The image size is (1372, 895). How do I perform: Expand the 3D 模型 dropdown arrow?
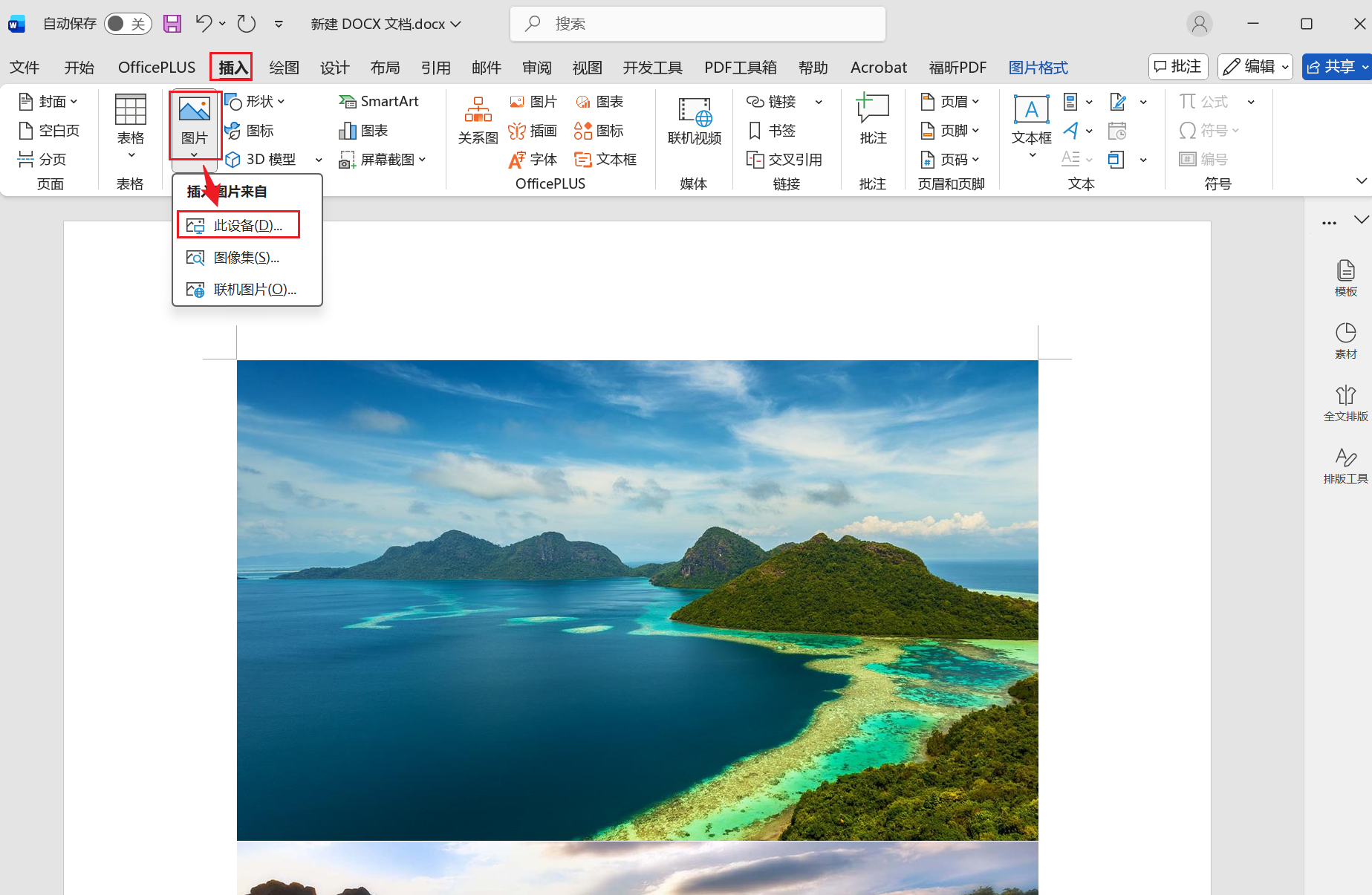pos(319,159)
